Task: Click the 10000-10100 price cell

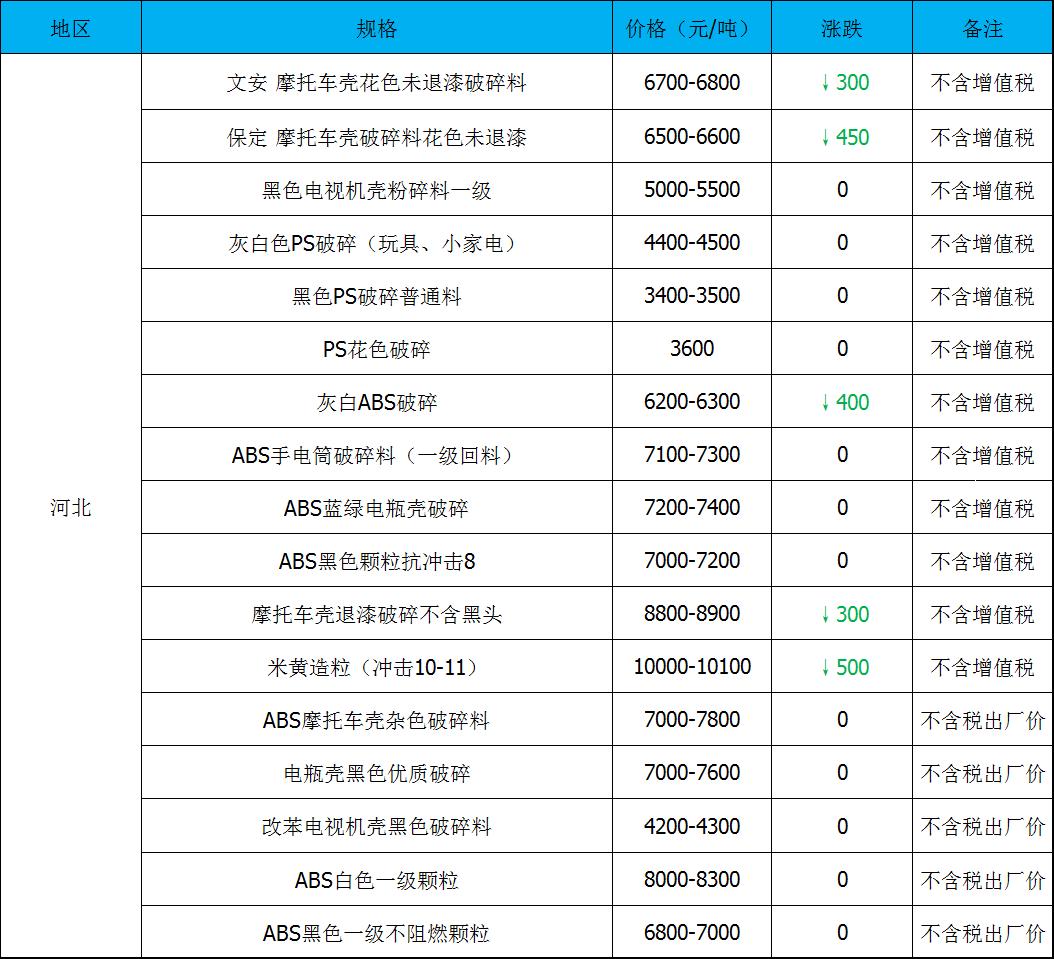Action: point(692,667)
